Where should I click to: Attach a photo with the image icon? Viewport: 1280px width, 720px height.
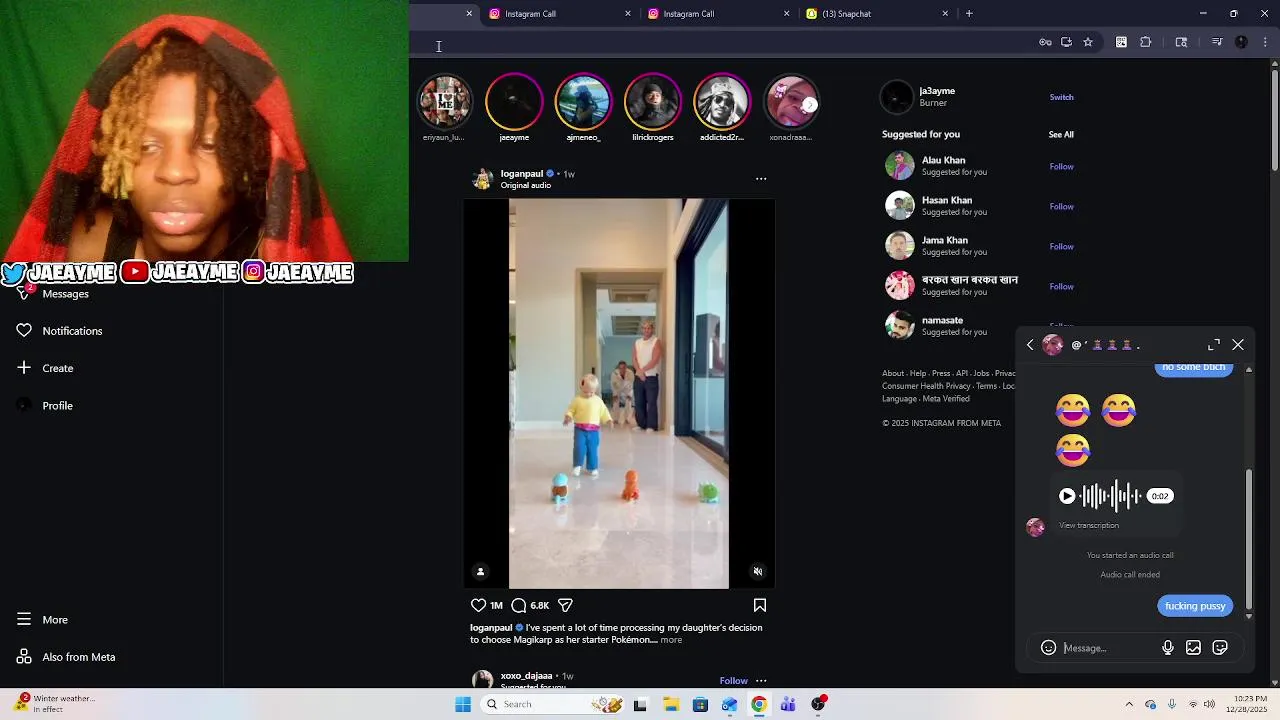[x=1193, y=648]
